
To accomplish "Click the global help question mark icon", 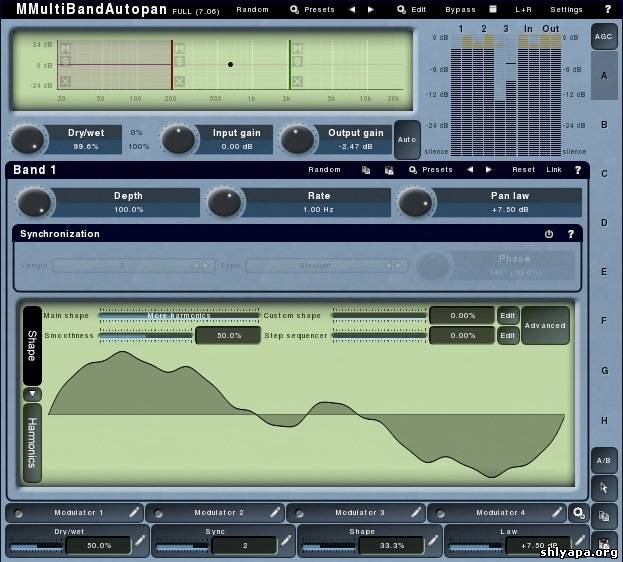I will pyautogui.click(x=607, y=9).
